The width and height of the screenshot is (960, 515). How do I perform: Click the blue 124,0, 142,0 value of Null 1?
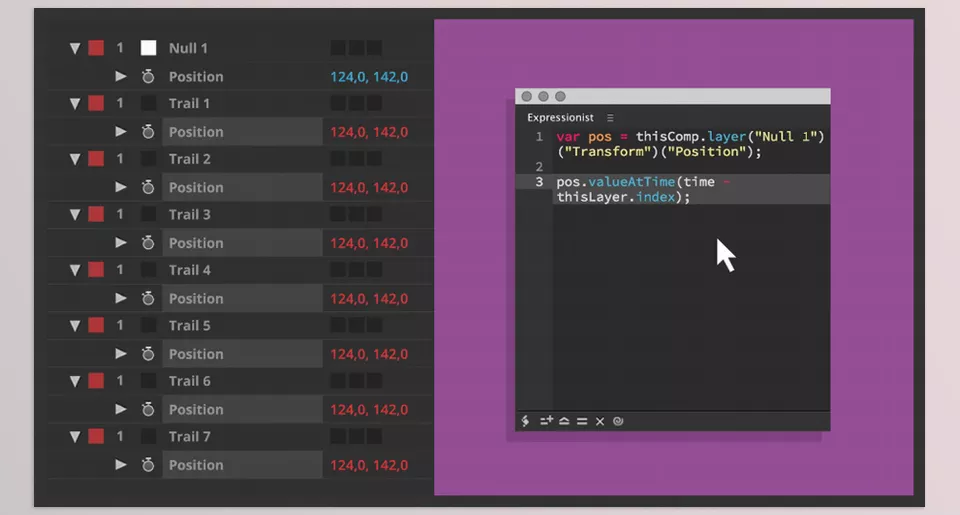(x=369, y=77)
